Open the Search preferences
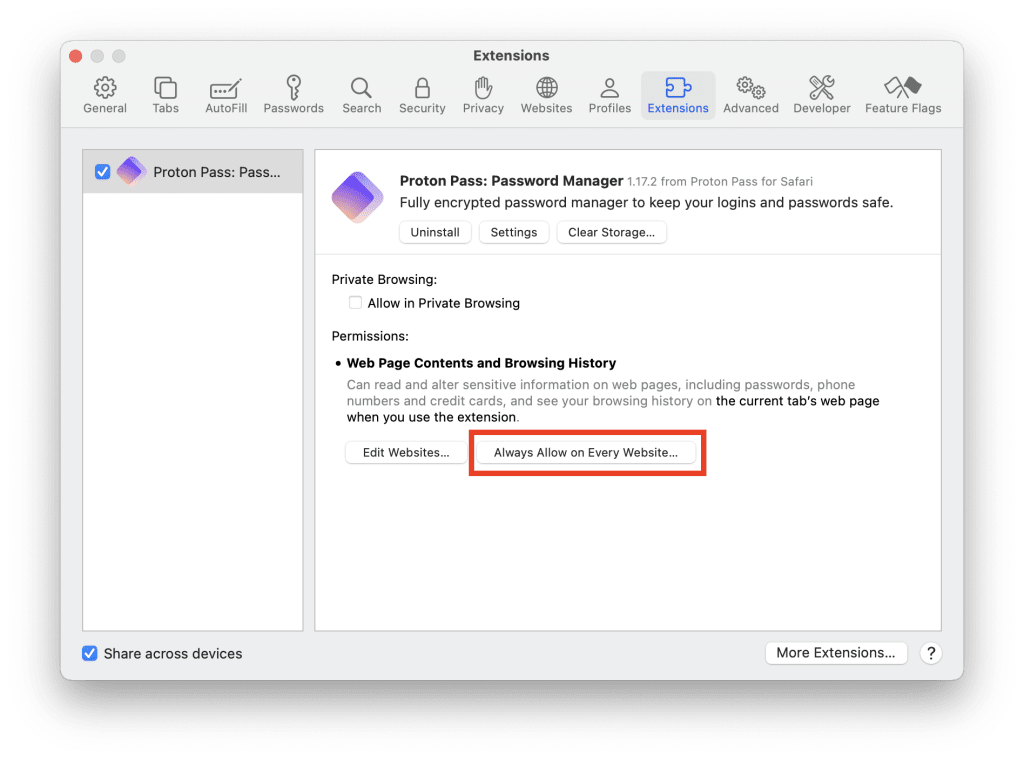1024x760 pixels. click(x=361, y=95)
